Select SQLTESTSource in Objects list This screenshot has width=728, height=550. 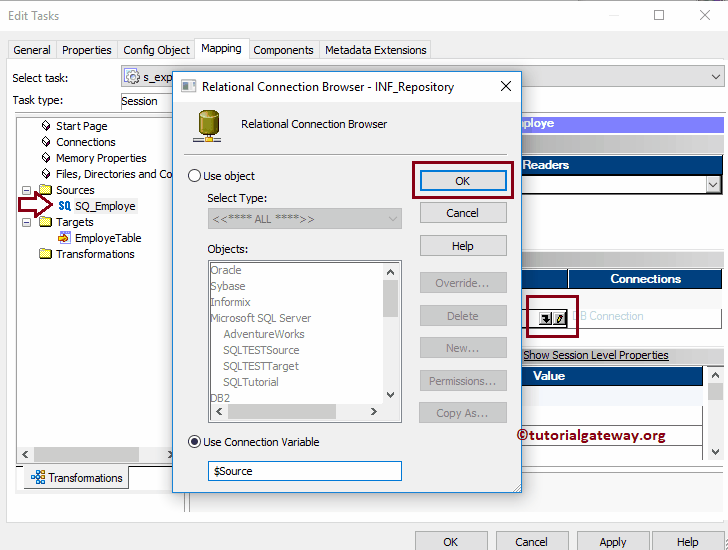261,350
